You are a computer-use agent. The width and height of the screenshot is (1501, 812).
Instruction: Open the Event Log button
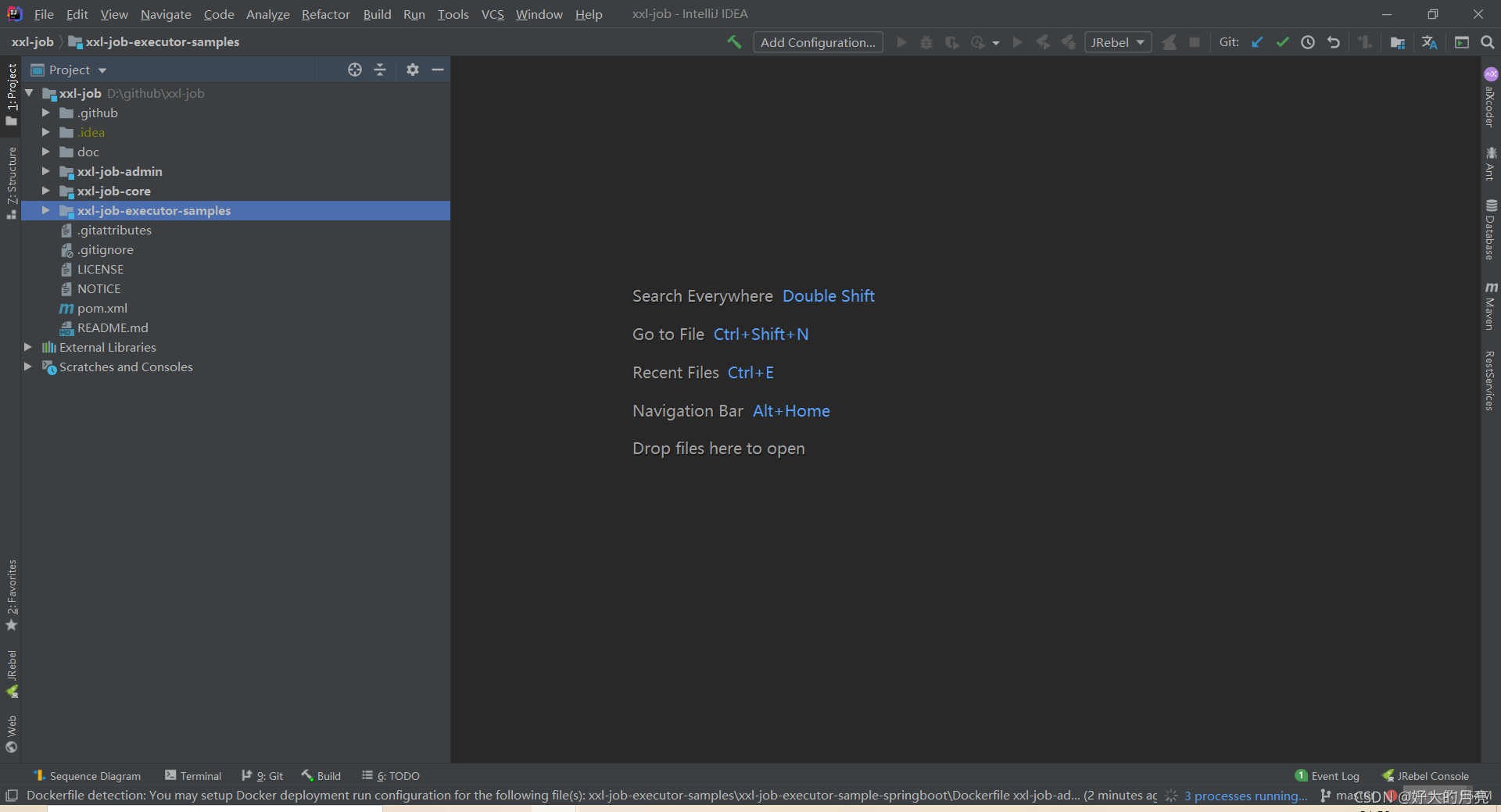1327,776
